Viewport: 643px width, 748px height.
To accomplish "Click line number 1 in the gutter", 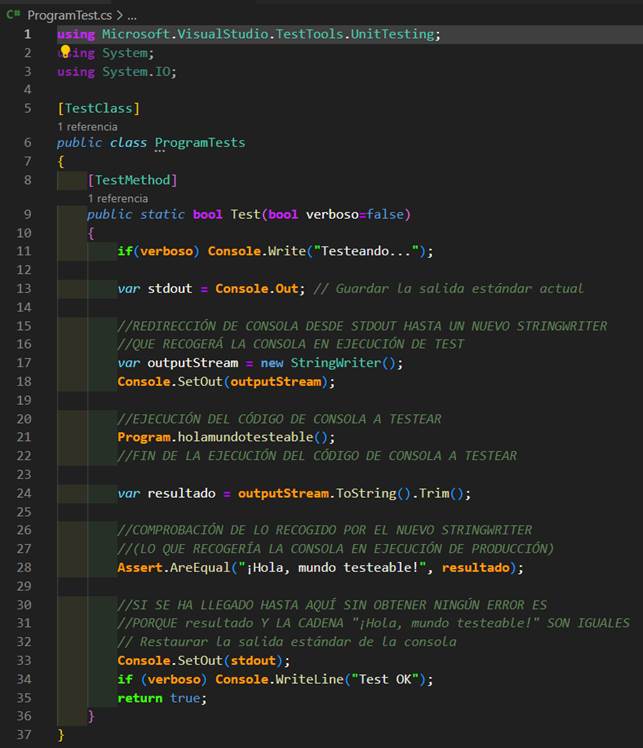I will click(x=27, y=34).
